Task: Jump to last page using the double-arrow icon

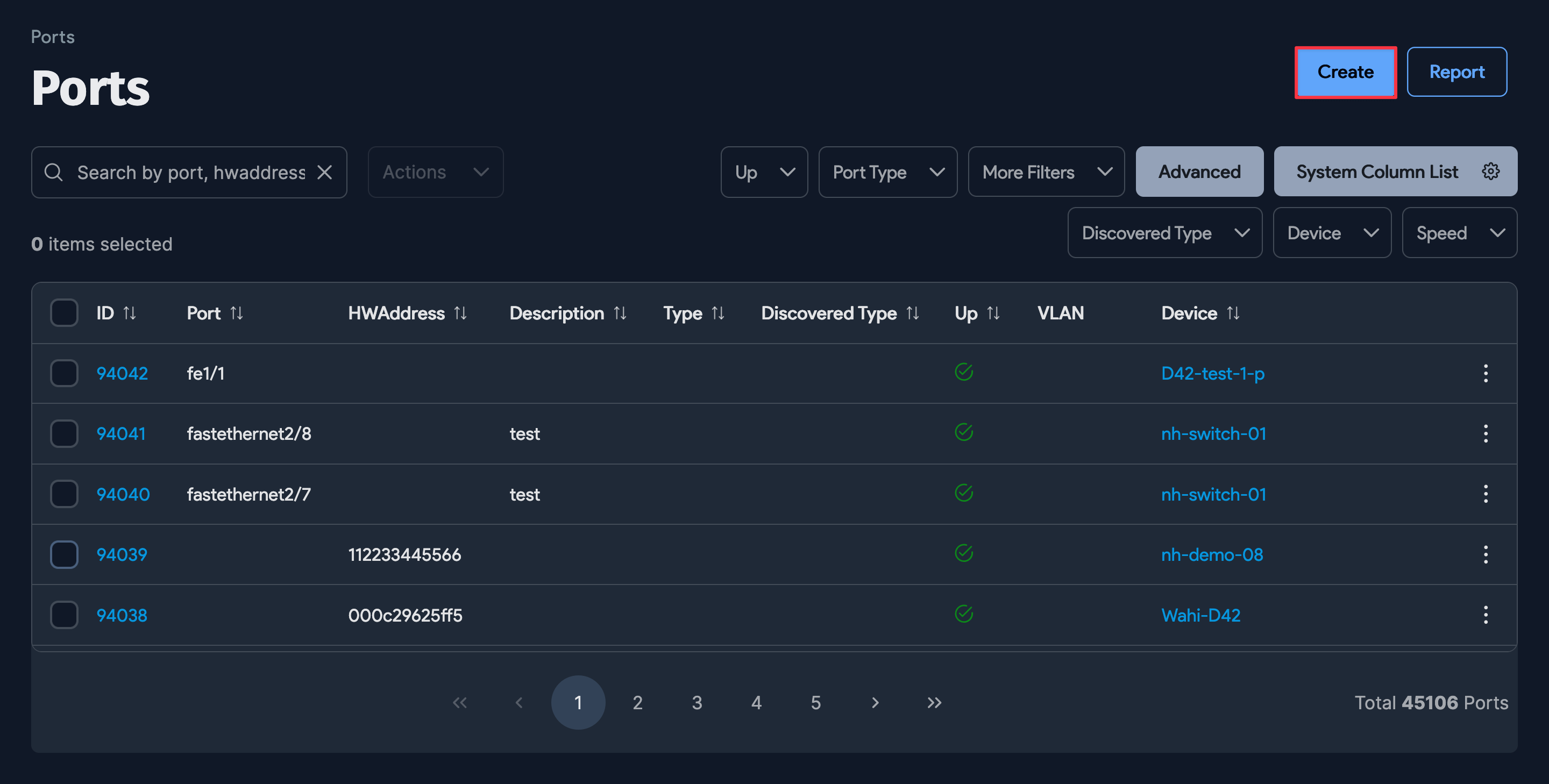Action: (x=934, y=702)
